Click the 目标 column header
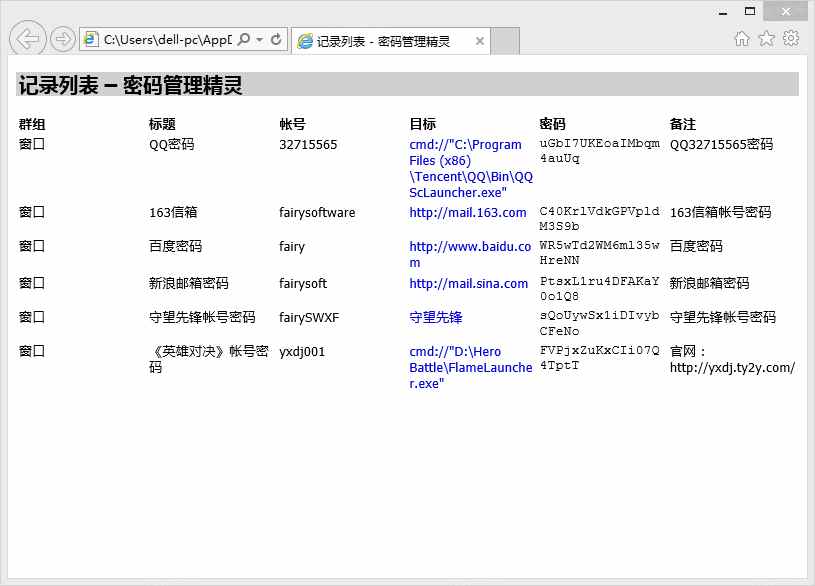This screenshot has height=586, width=815. pos(423,124)
